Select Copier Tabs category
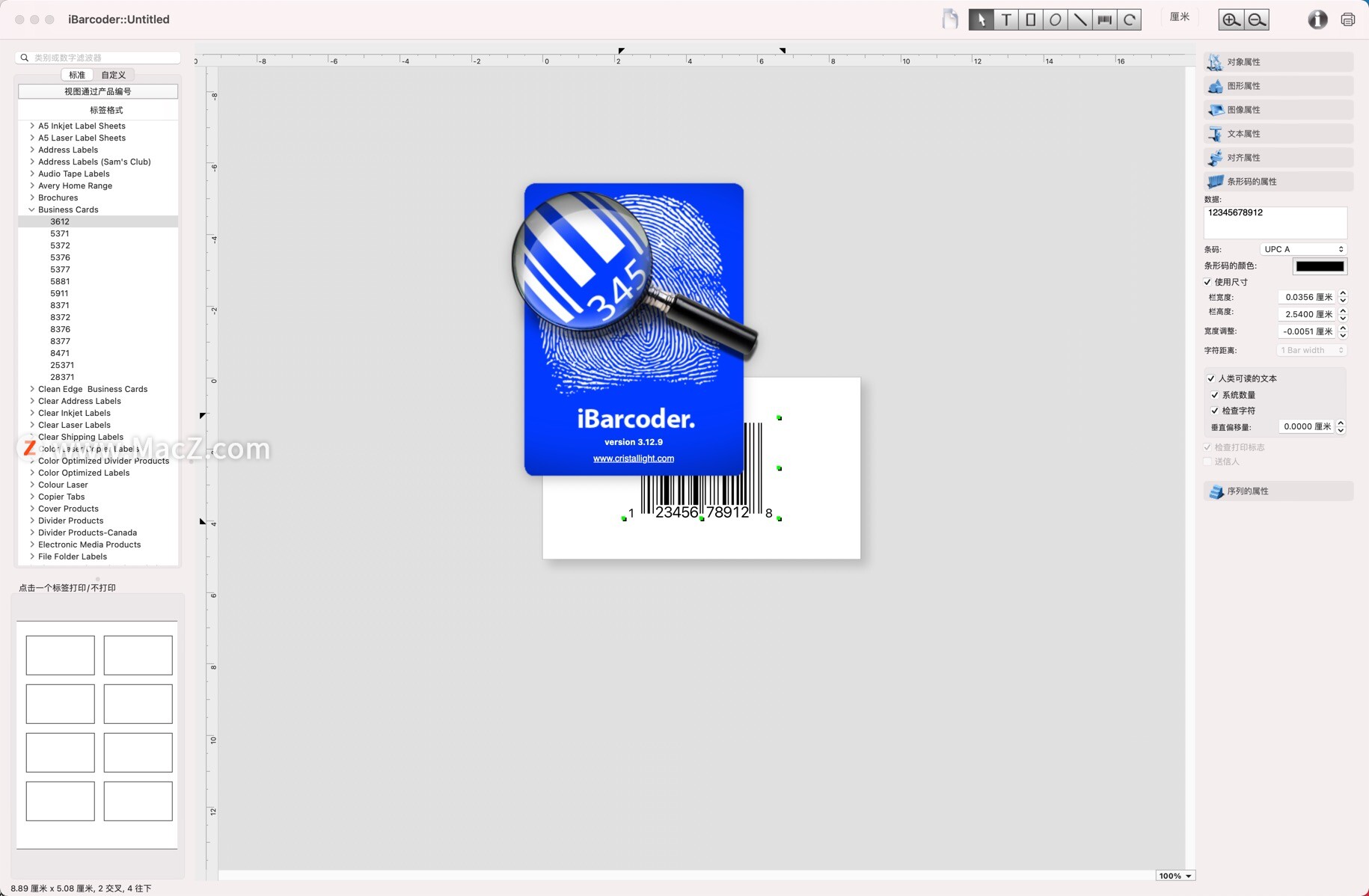The image size is (1369, 896). [61, 497]
